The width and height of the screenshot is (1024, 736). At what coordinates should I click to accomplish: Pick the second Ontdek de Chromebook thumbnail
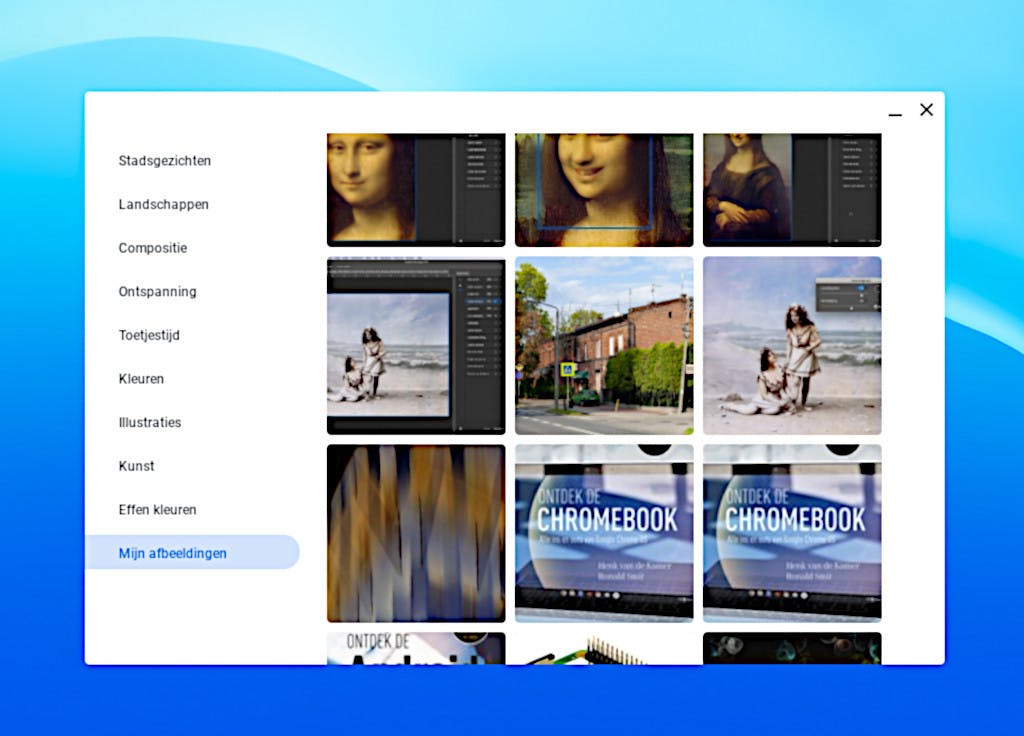[x=792, y=534]
